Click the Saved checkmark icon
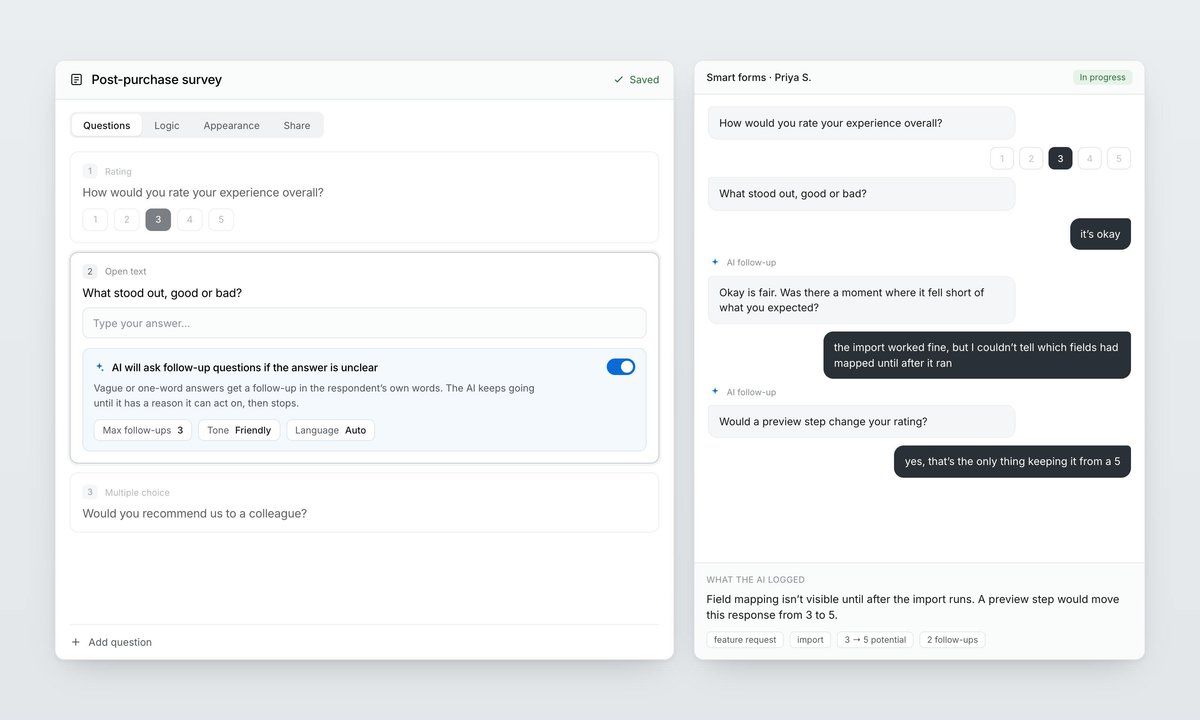The height and width of the screenshot is (720, 1200). (x=619, y=80)
